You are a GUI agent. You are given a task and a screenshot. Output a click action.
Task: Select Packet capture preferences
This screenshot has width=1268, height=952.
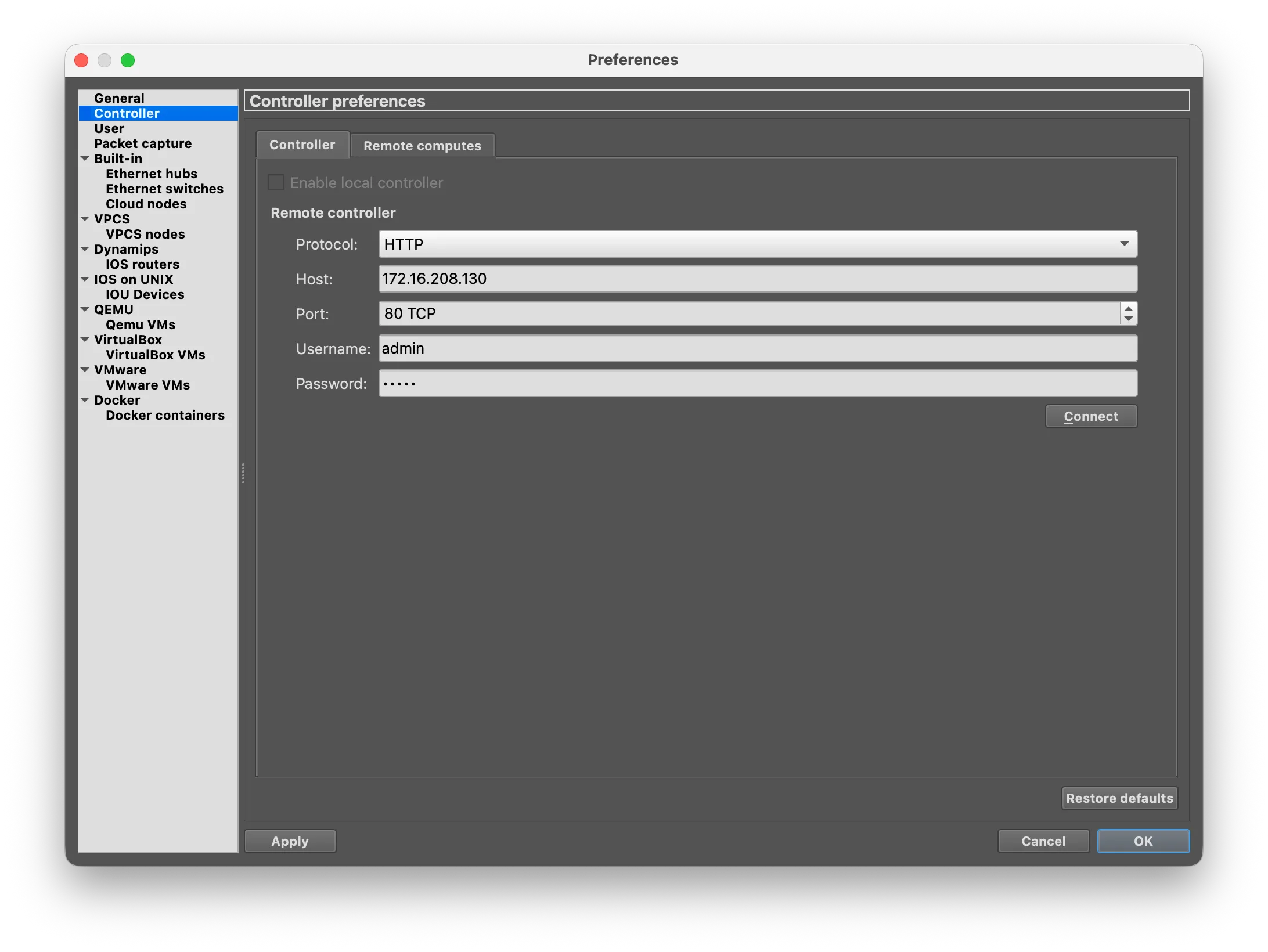coord(142,143)
